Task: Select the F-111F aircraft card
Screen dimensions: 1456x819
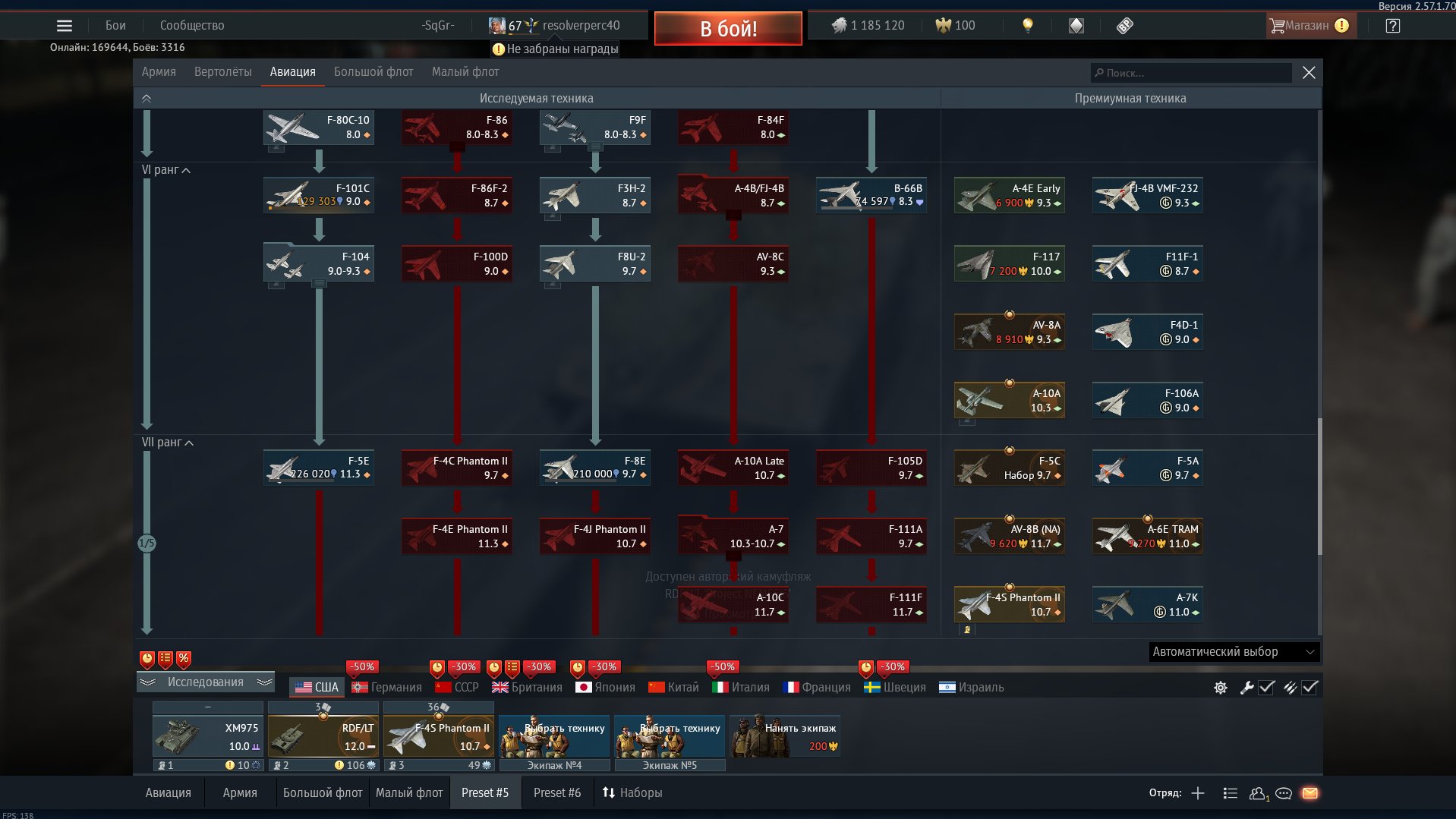Action: point(871,605)
